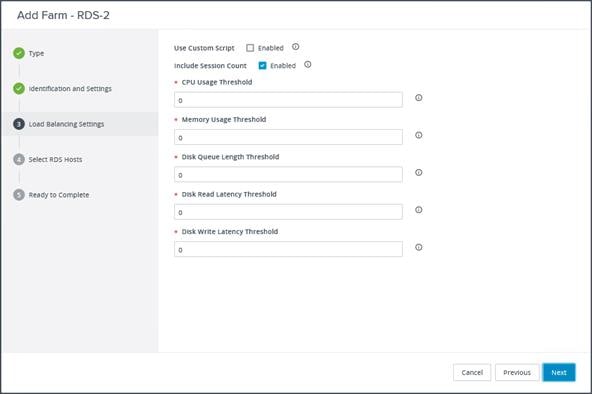The height and width of the screenshot is (394, 592).
Task: Open the info icon for Memory Usage Threshold
Action: (x=419, y=135)
